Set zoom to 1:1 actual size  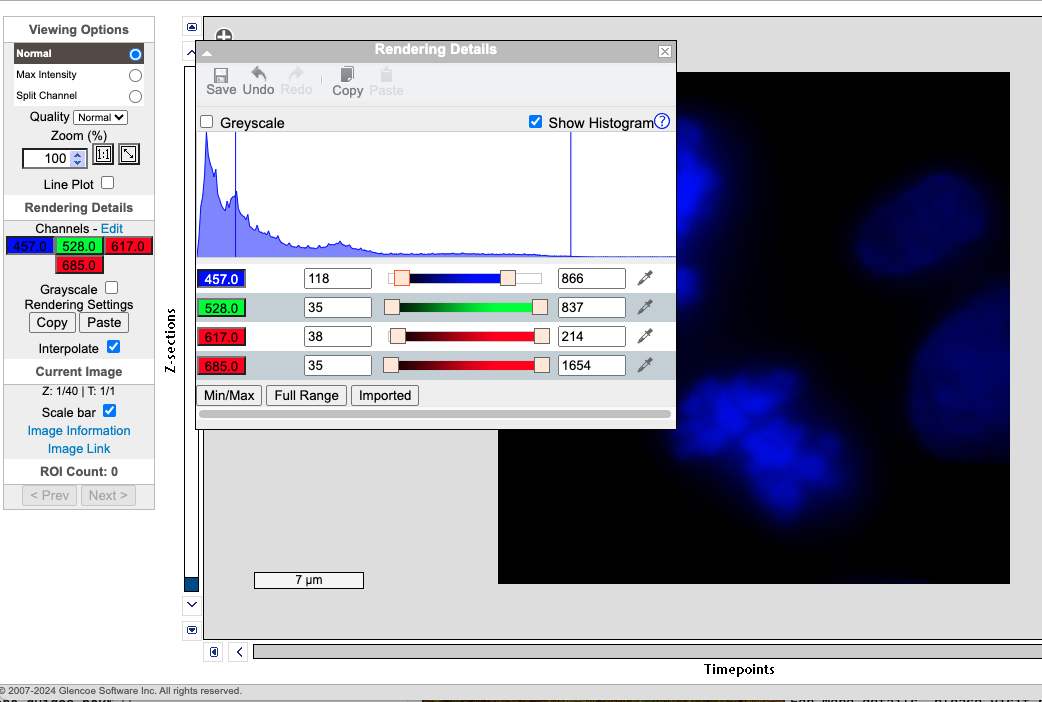(x=103, y=154)
